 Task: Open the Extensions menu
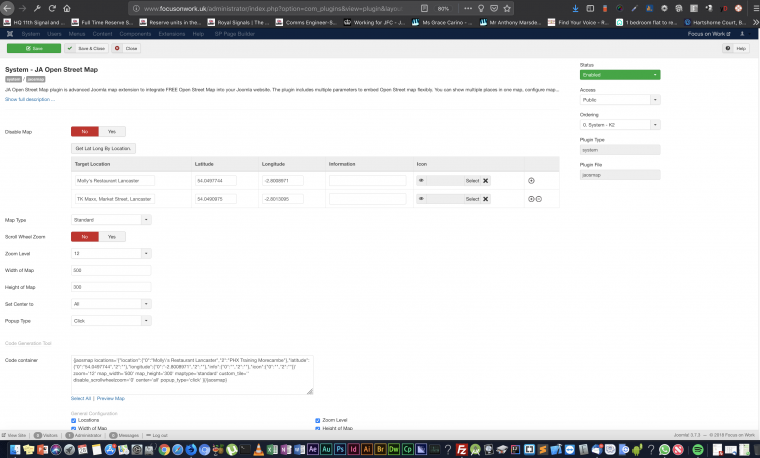pos(172,34)
